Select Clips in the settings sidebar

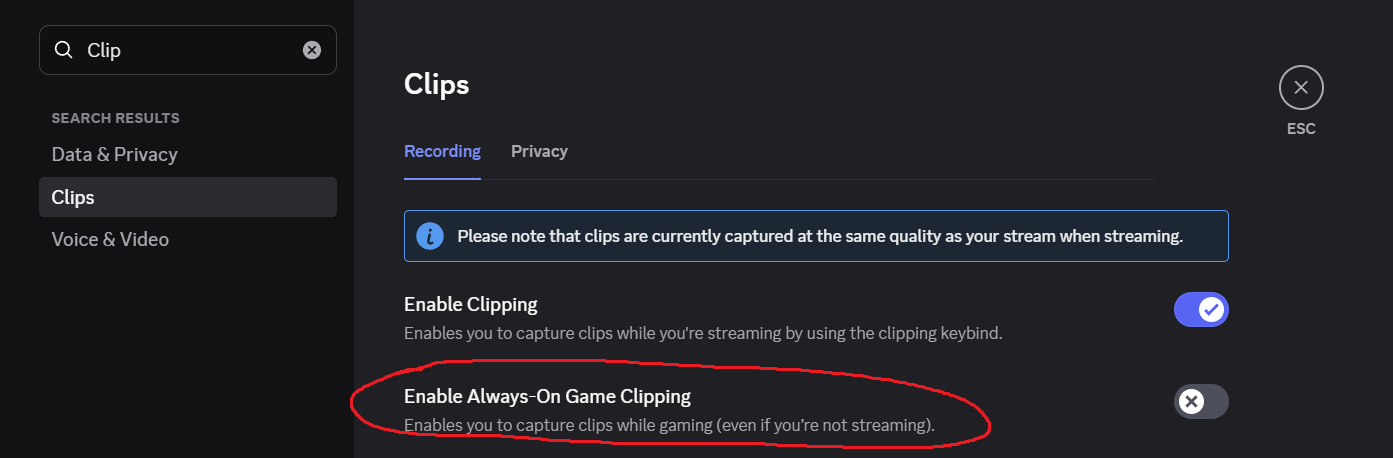(73, 197)
